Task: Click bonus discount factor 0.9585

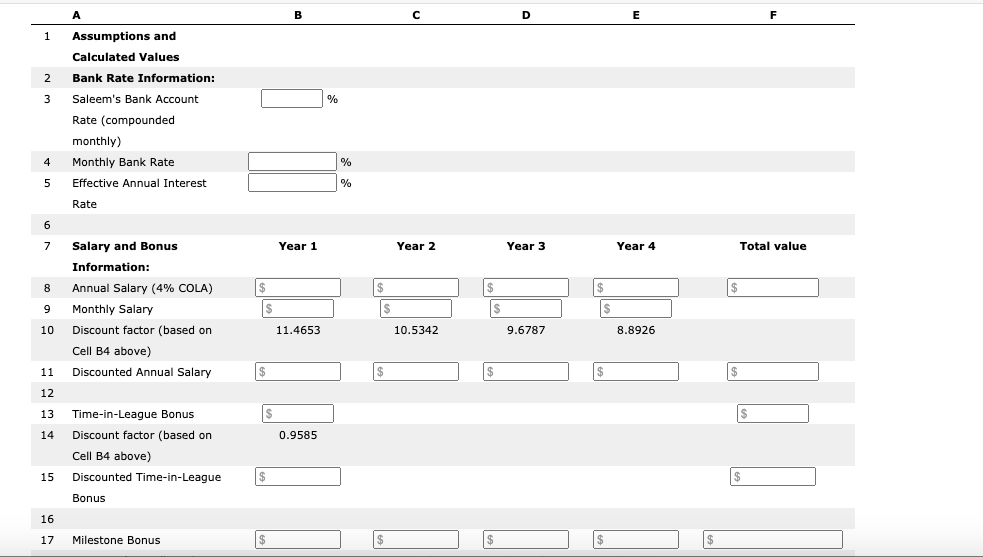Action: coord(298,435)
